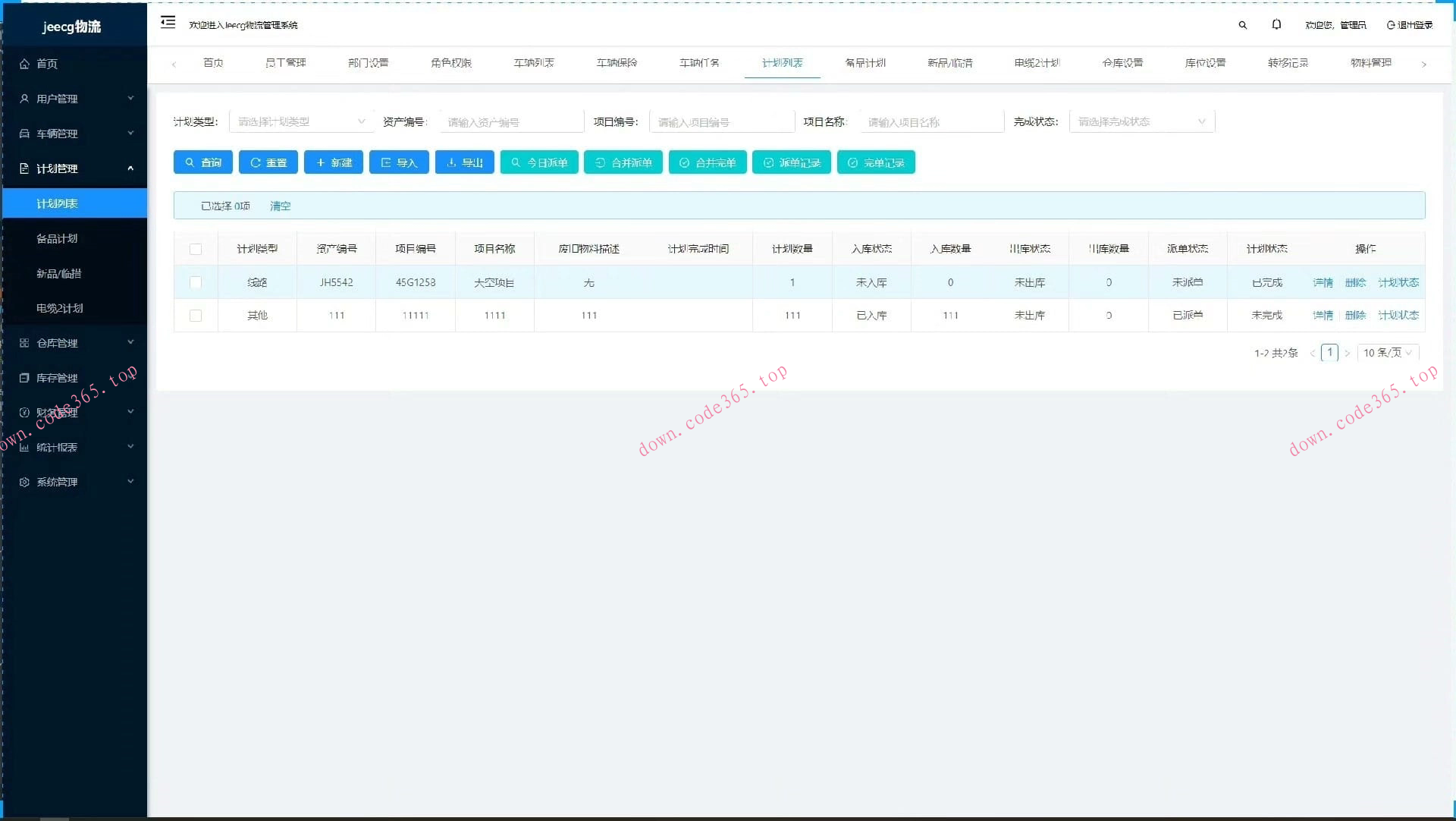The width and height of the screenshot is (1456, 821).
Task: Click the home icon in the sidebar
Action: [24, 64]
